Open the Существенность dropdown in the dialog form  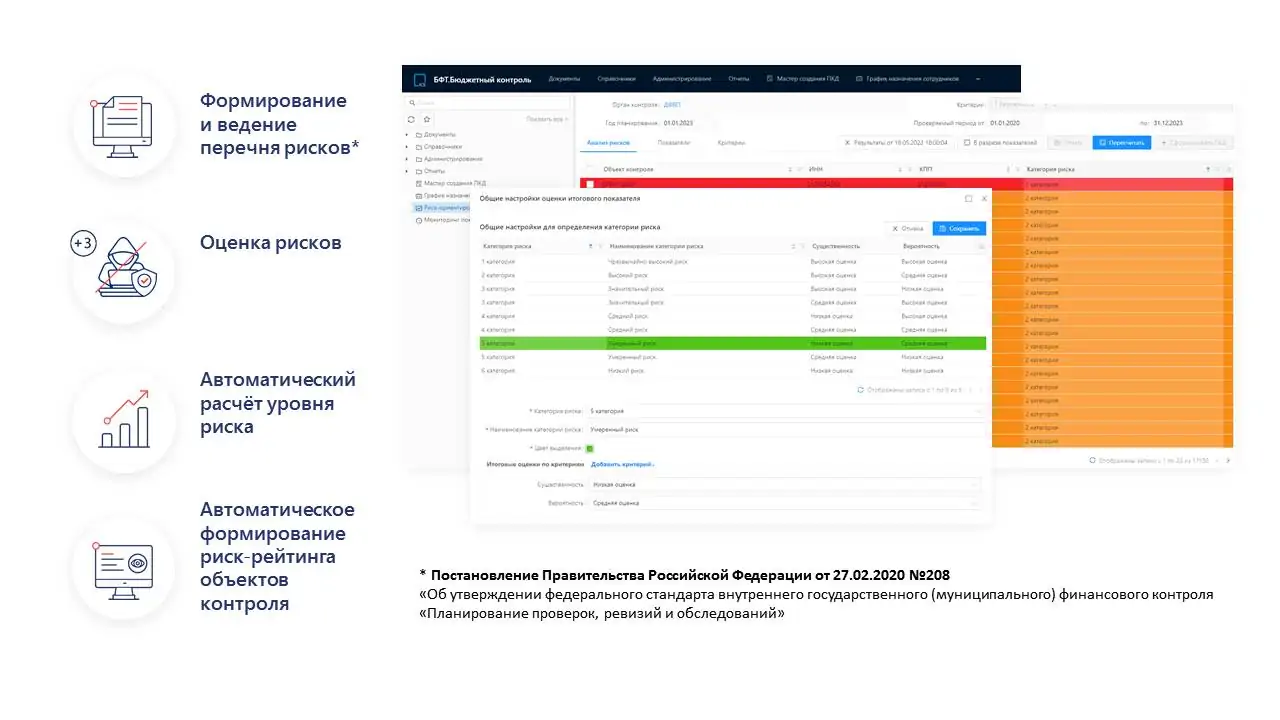[785, 484]
